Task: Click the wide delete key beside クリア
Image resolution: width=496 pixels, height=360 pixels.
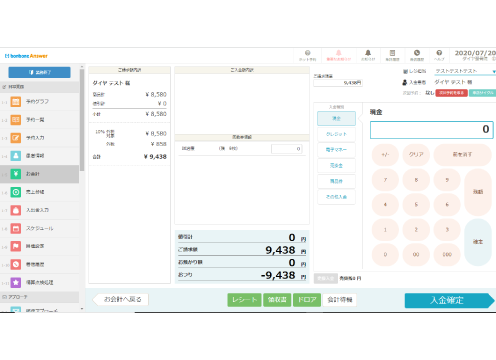Action: (x=462, y=155)
